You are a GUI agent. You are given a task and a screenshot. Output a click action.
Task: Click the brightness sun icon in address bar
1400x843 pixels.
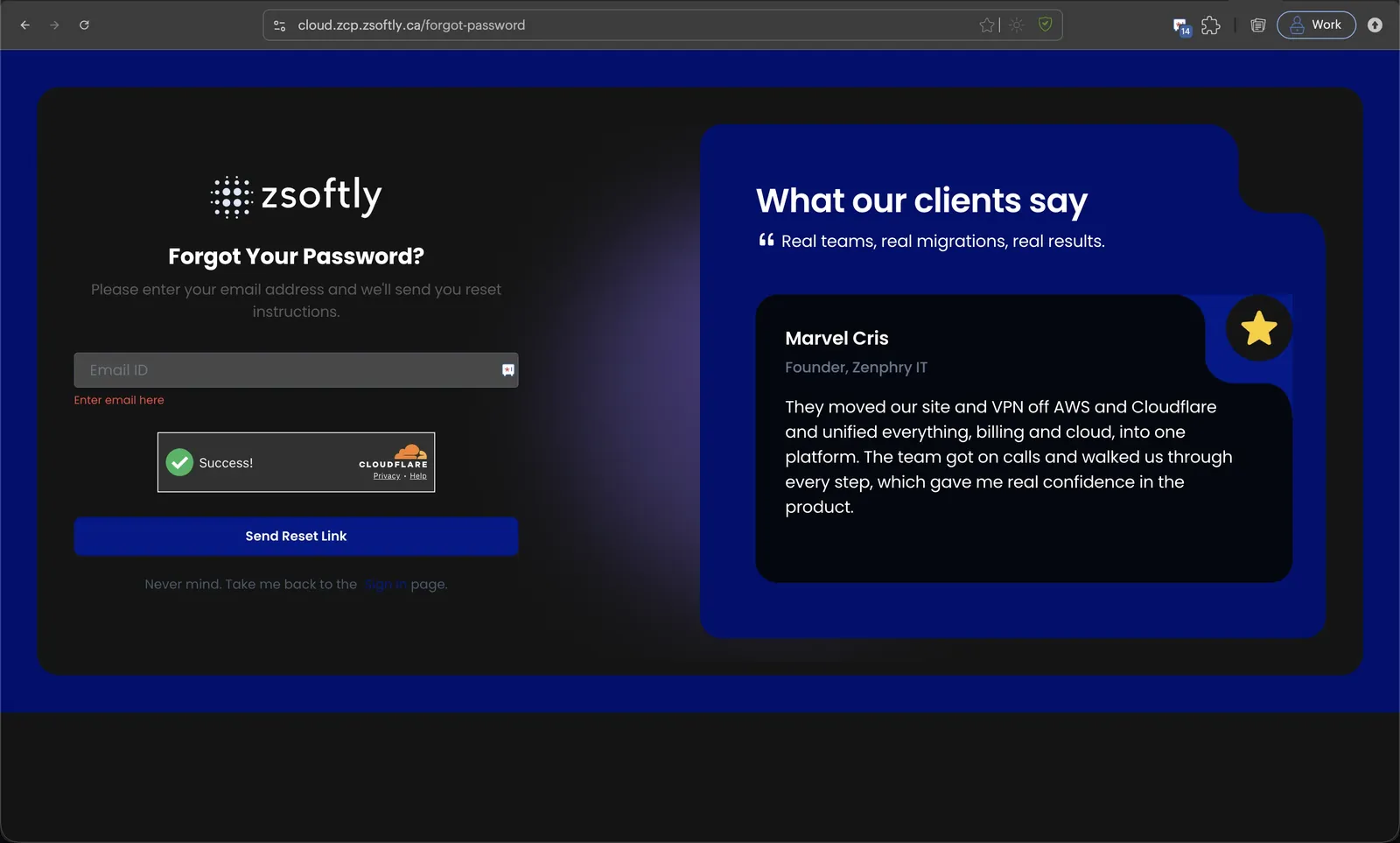pyautogui.click(x=1016, y=25)
